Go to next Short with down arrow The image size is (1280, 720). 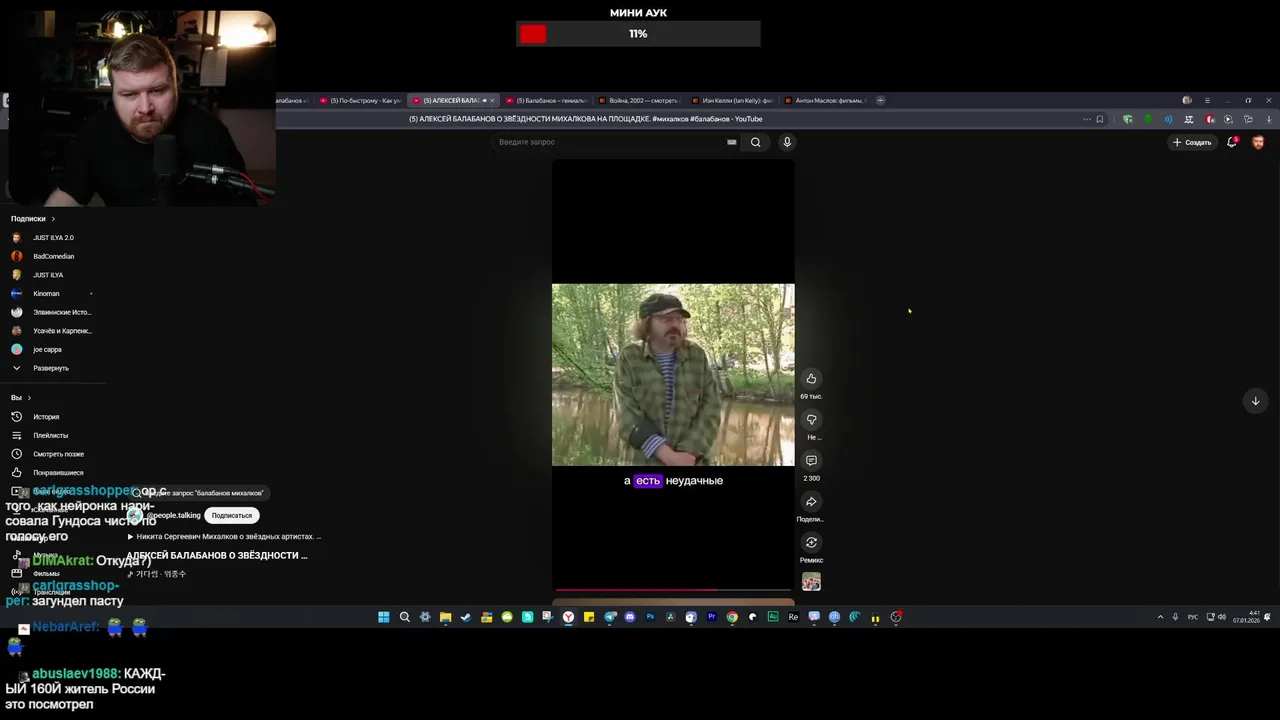[1255, 401]
